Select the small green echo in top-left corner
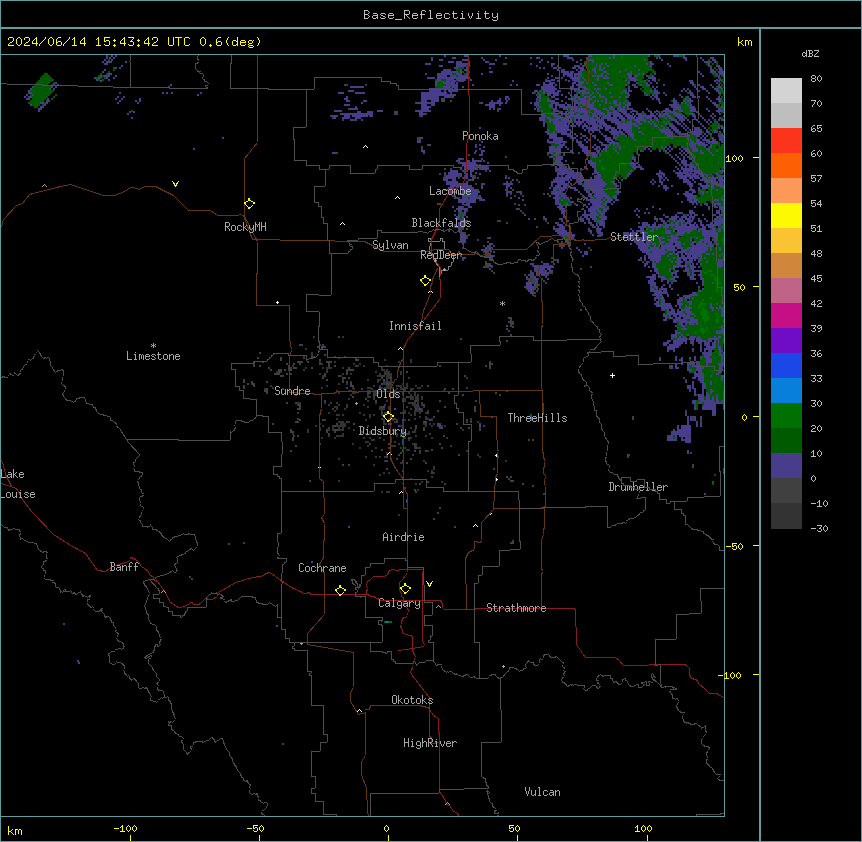 [x=41, y=91]
